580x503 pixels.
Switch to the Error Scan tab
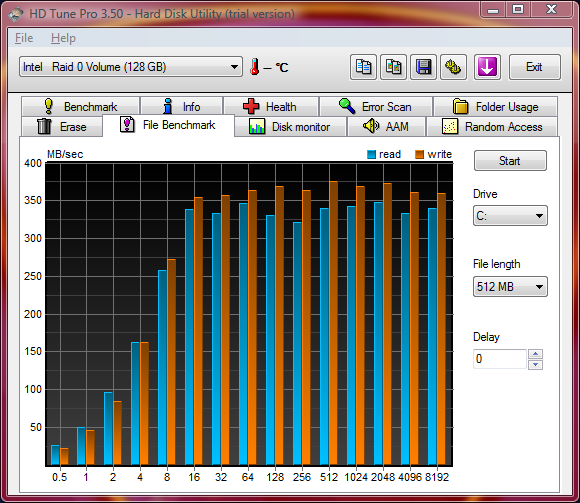376,107
